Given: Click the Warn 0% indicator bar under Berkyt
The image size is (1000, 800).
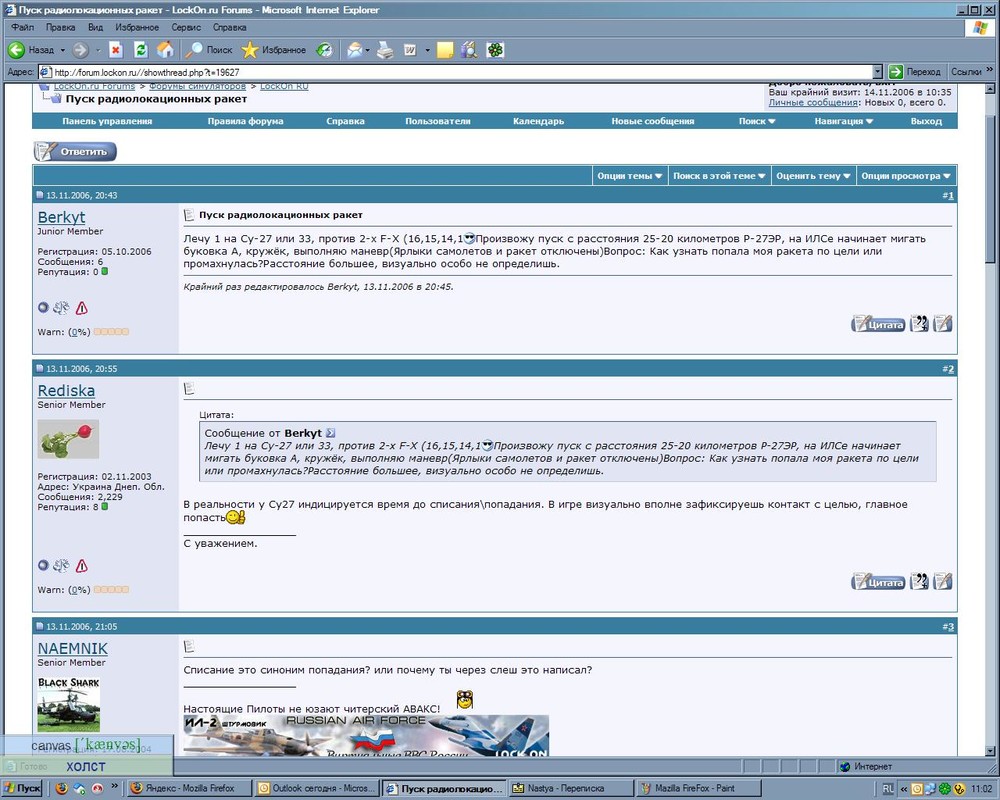Looking at the screenshot, I should pos(110,332).
